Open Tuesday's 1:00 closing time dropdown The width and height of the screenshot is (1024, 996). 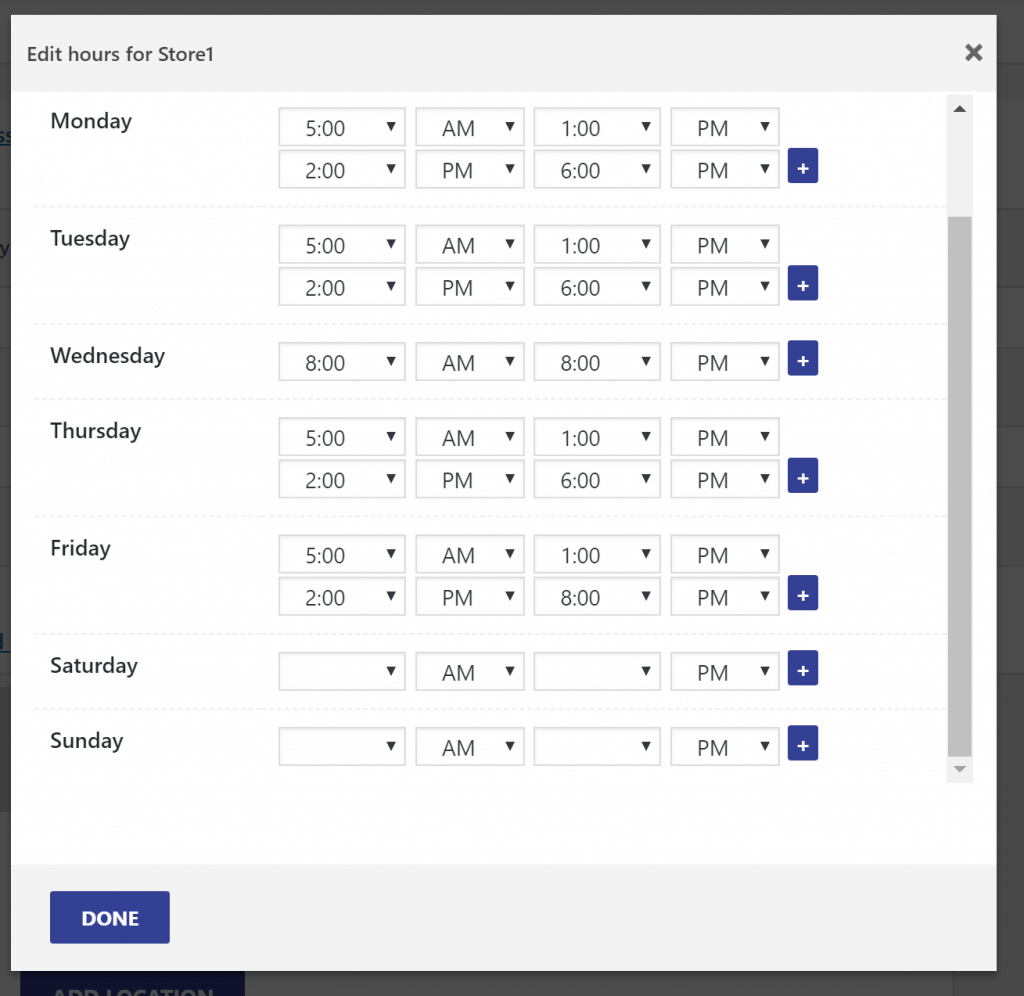tap(597, 244)
